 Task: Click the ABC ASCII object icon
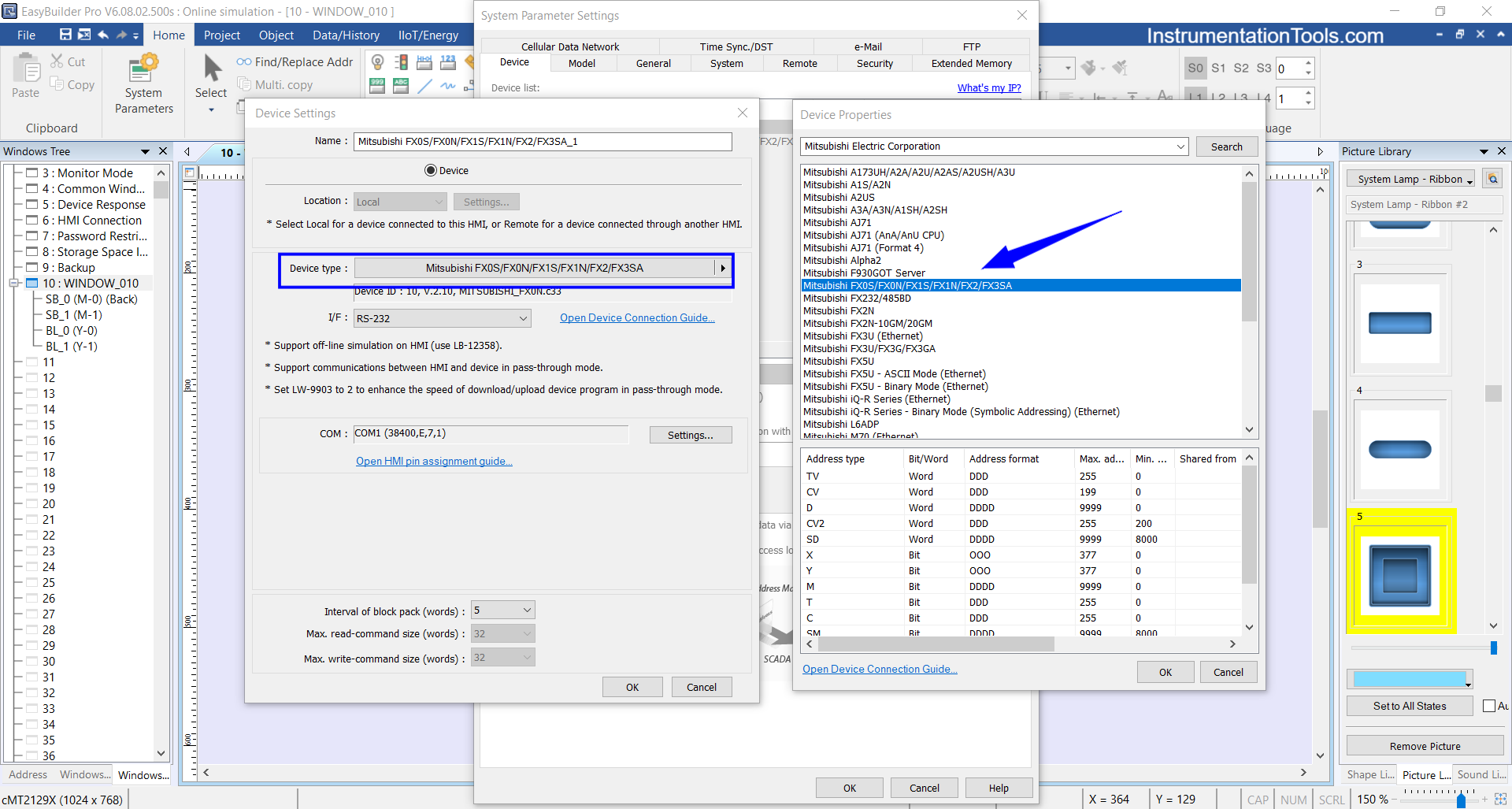pyautogui.click(x=401, y=86)
